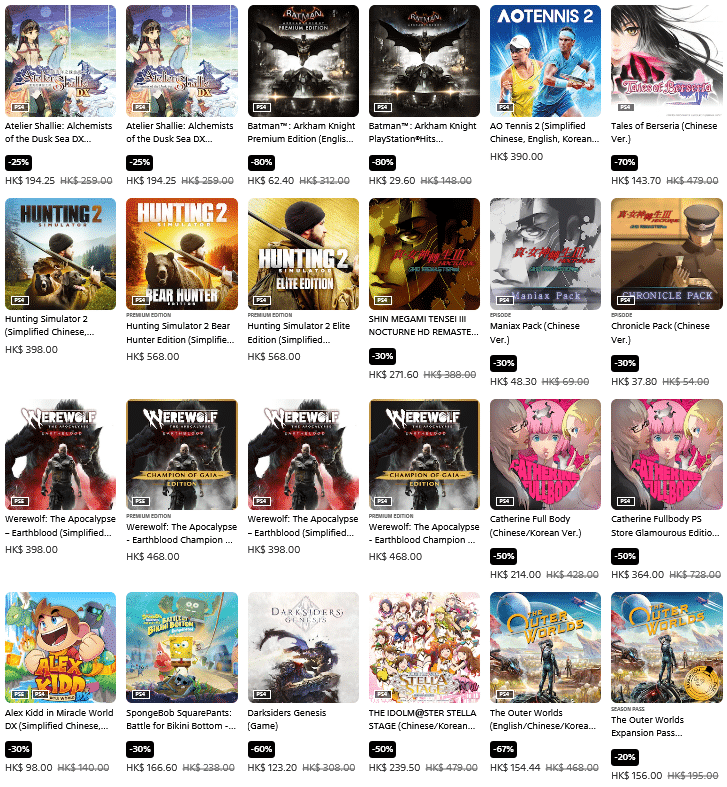Screen dimensions: 727x787
Task: Click the -67% discount badge for The Outer Worlds
Action: [504, 749]
